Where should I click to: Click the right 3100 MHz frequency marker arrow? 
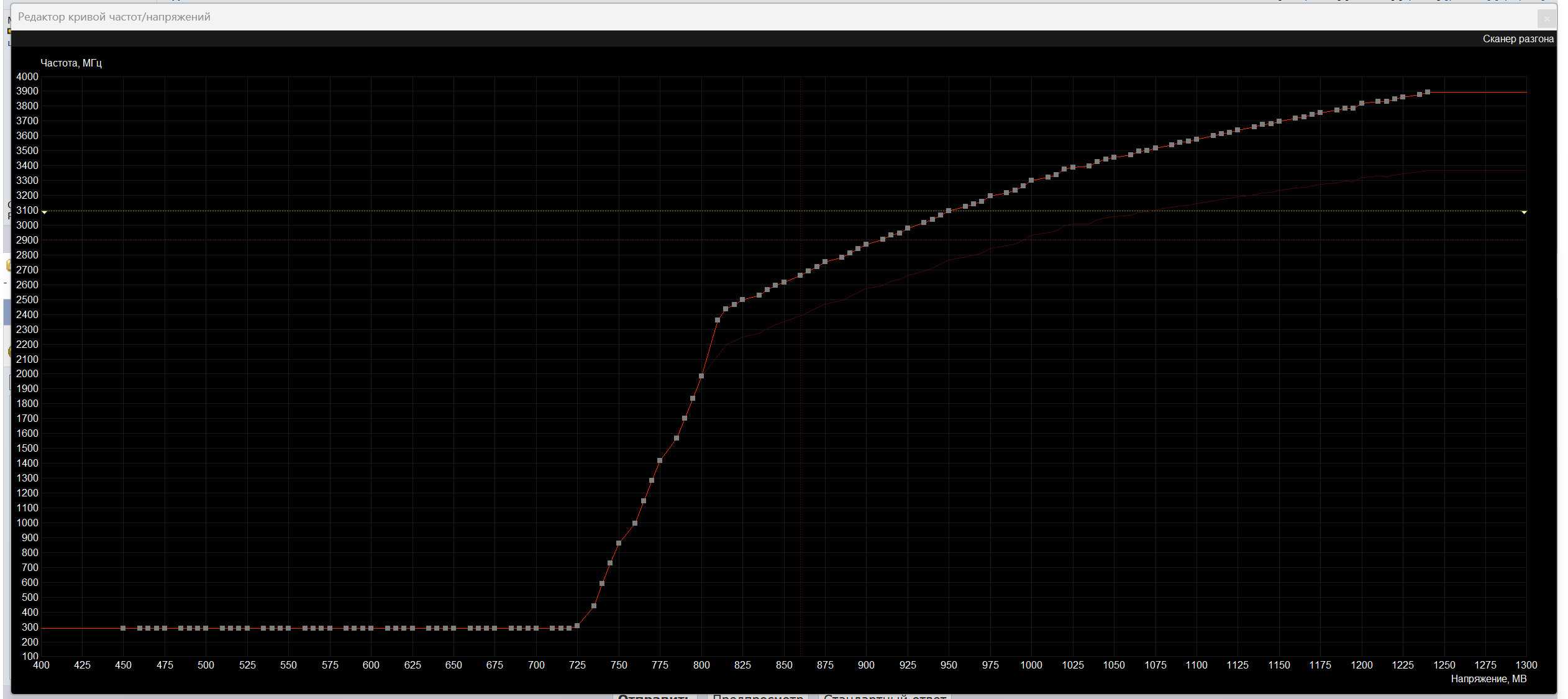(1524, 212)
